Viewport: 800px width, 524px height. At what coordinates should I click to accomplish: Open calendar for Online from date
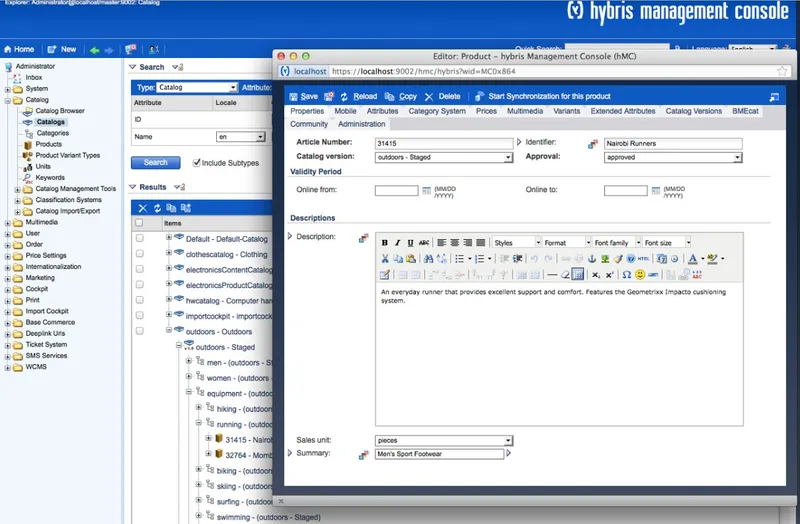point(427,191)
